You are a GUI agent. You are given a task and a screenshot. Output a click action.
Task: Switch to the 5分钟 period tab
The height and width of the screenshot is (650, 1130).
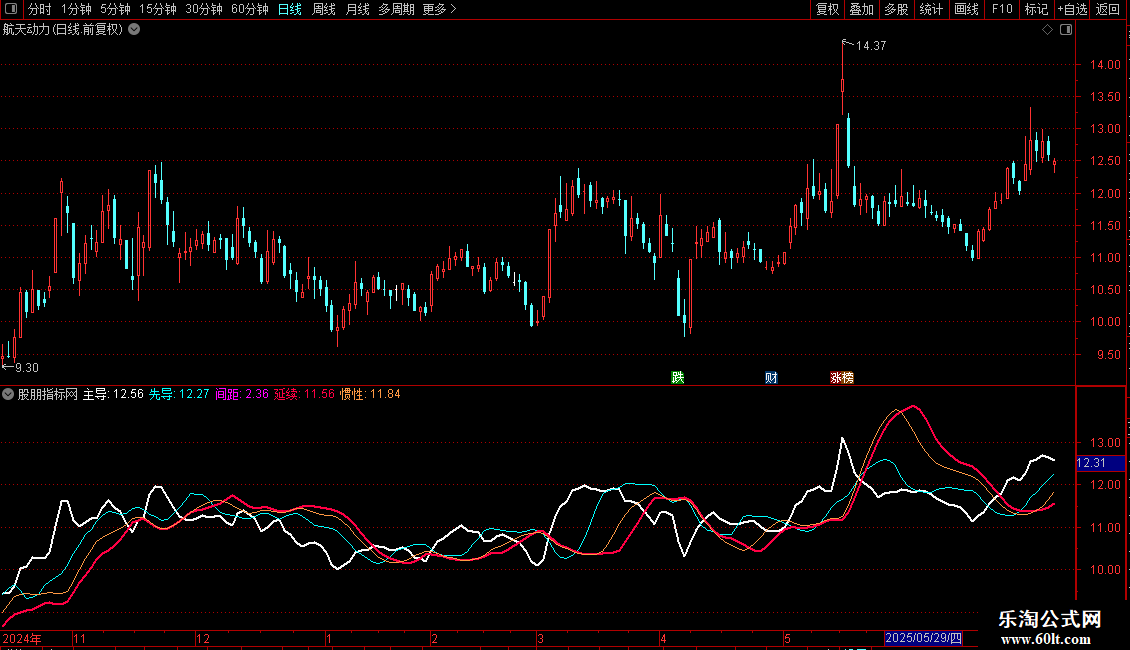[115, 9]
